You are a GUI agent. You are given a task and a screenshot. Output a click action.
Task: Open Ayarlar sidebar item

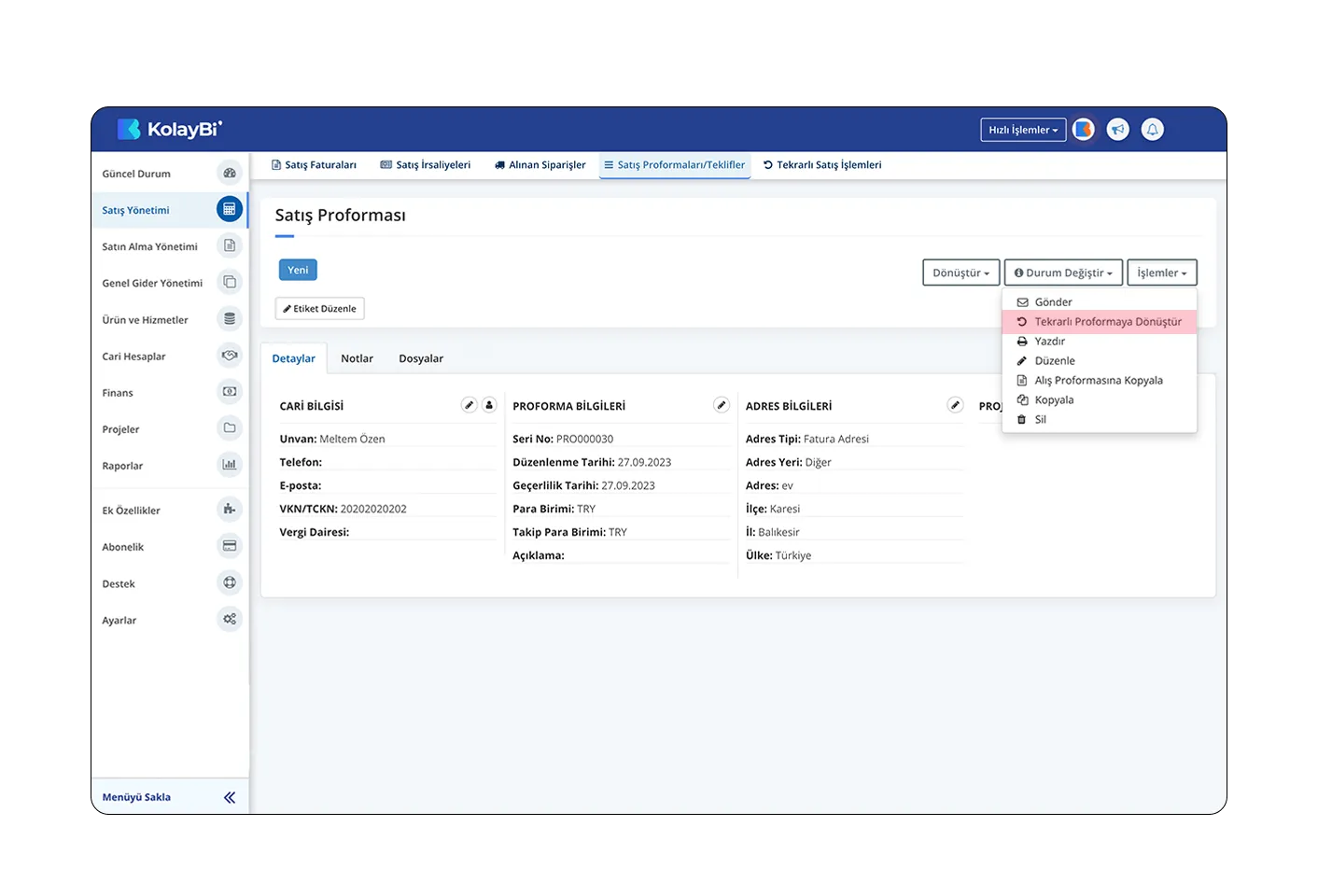click(170, 620)
